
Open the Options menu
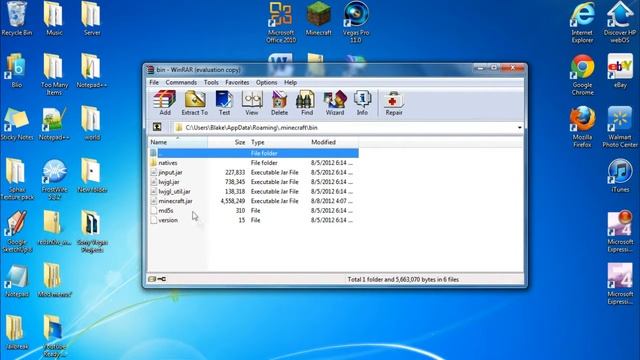click(x=267, y=82)
